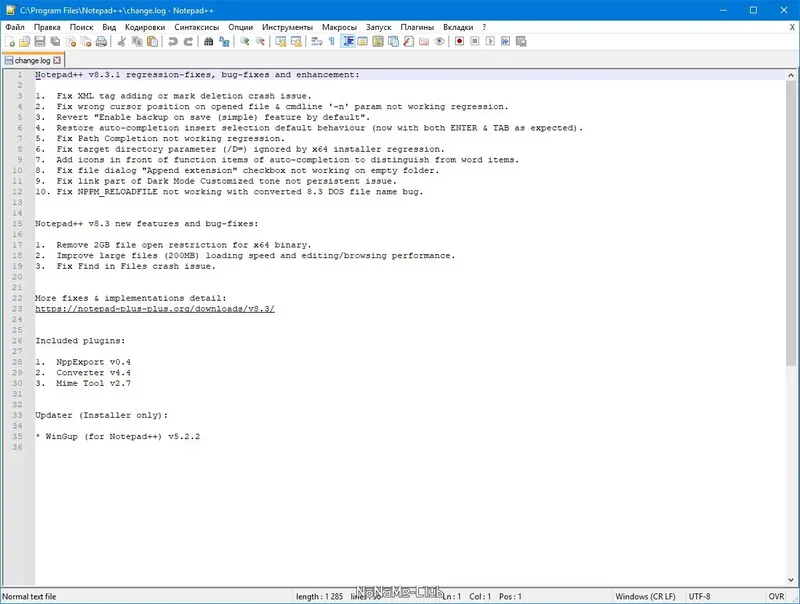Create a new document from toolbar

pyautogui.click(x=10, y=42)
